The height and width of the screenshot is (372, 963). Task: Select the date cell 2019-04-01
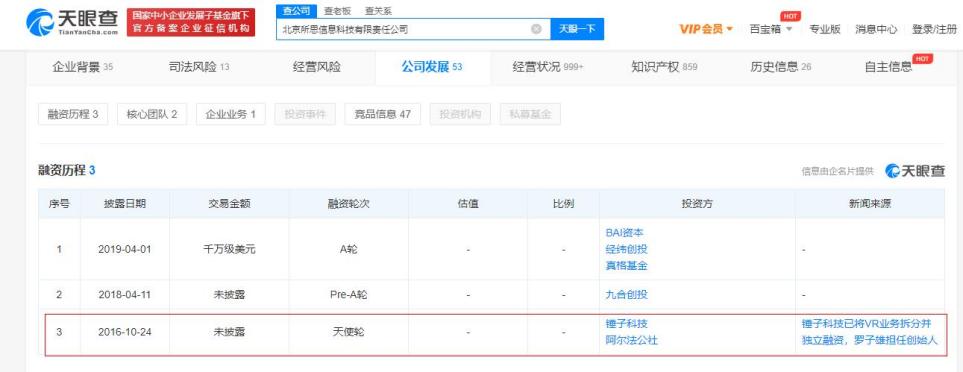pyautogui.click(x=124, y=250)
